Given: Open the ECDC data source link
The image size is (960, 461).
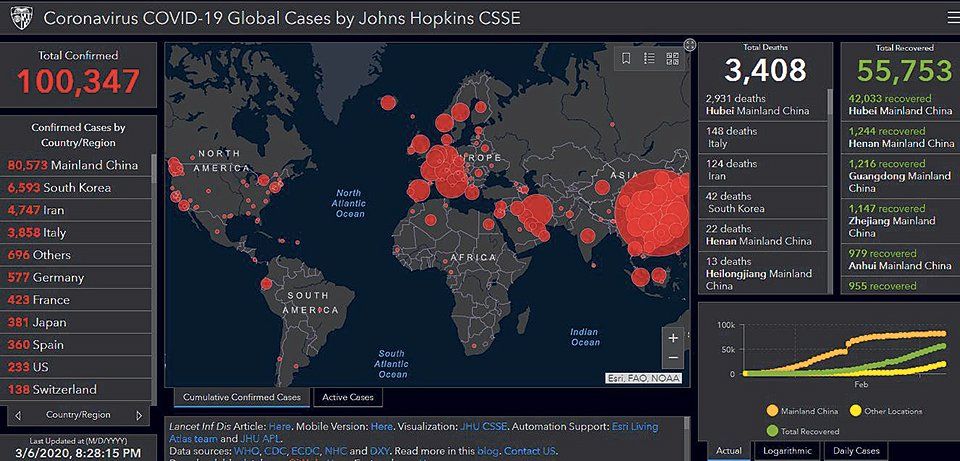Looking at the screenshot, I should point(304,451).
